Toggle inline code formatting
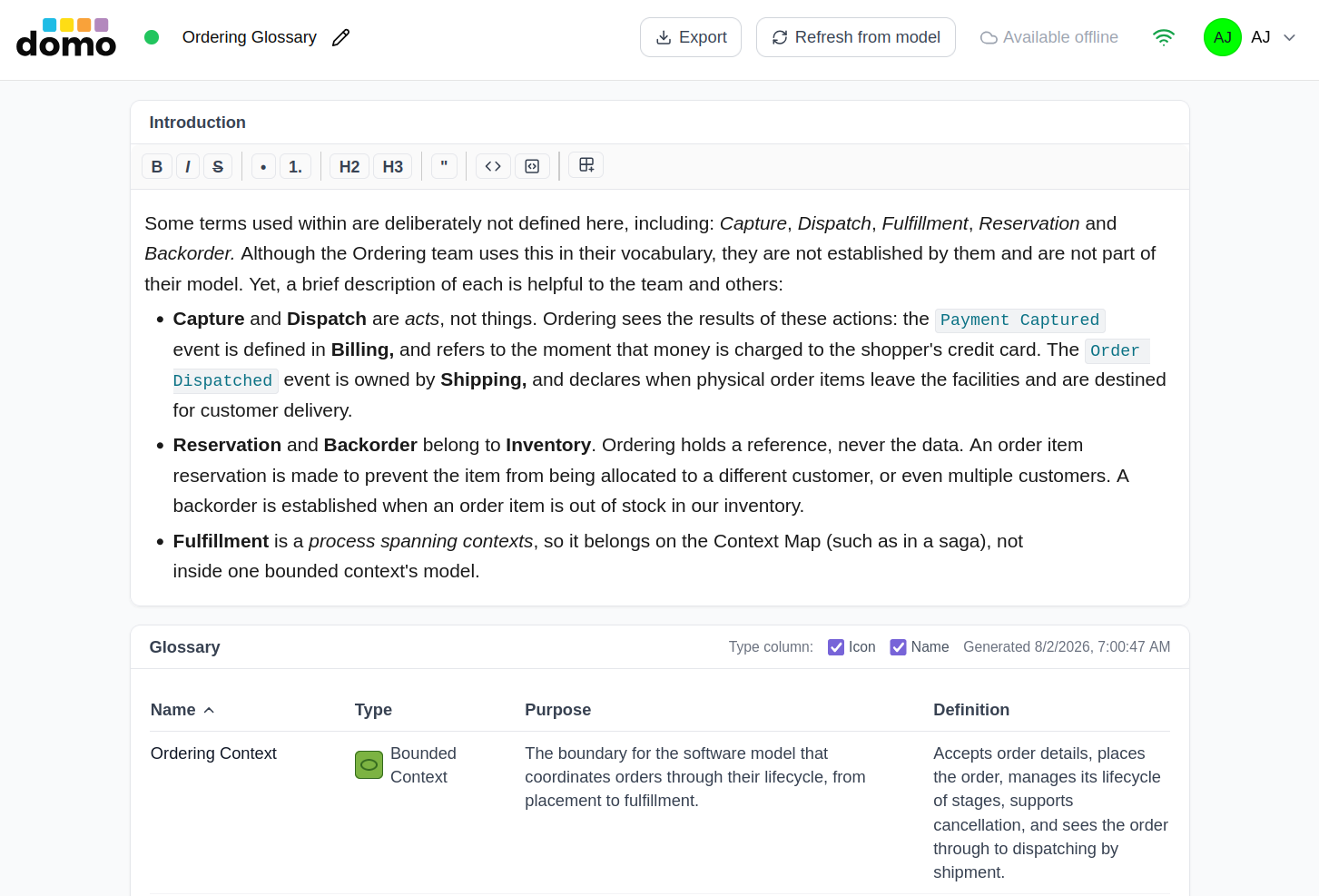1319x896 pixels. coord(493,166)
